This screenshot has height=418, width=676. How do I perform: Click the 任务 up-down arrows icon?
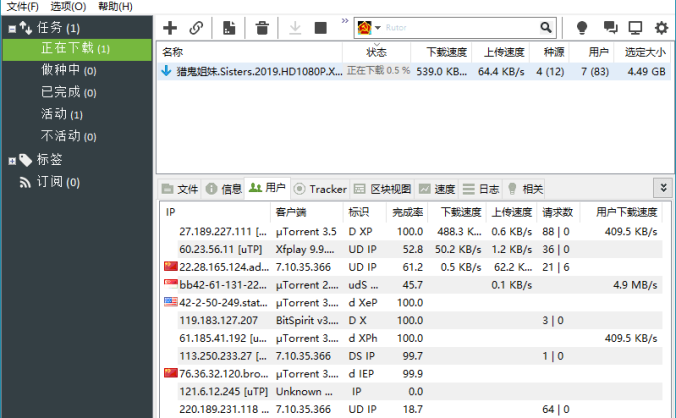(x=25, y=28)
